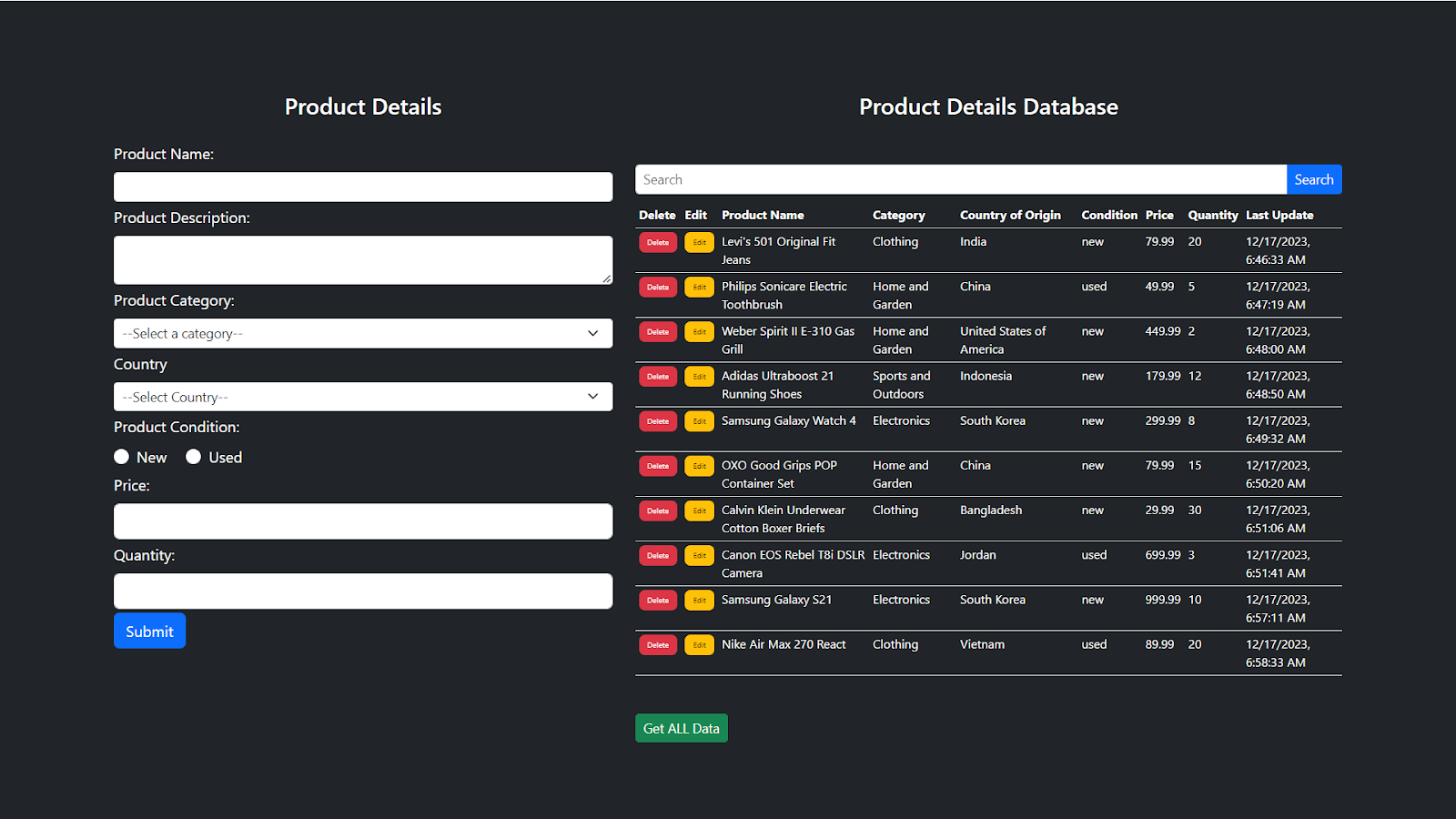The height and width of the screenshot is (819, 1456).
Task: Delete the Calvin Klein Underwear Boxer Briefs row
Action: point(658,511)
